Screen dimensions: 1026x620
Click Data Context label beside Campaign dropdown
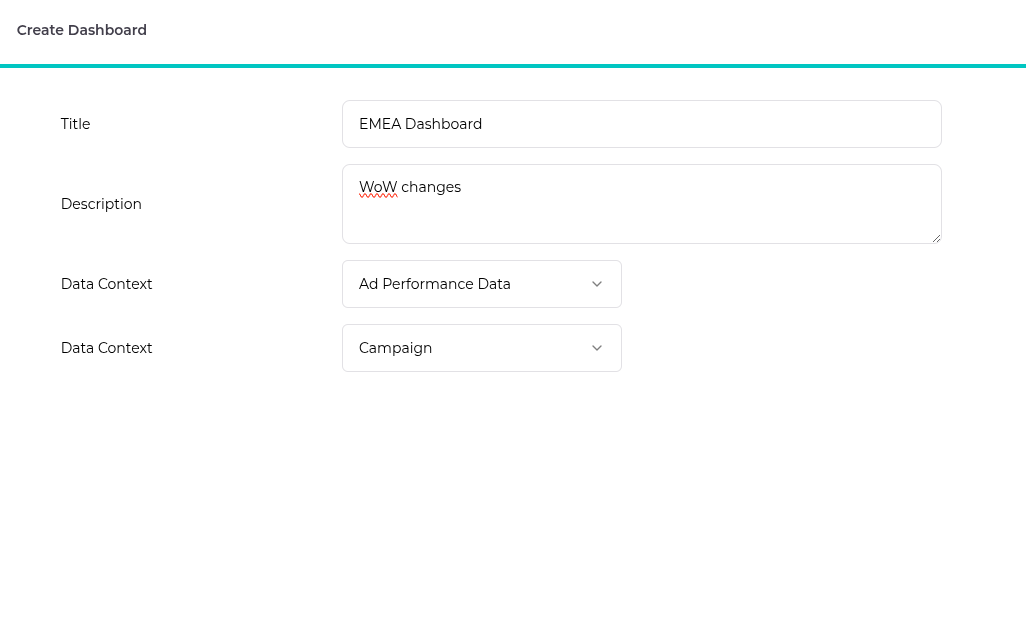coord(106,348)
